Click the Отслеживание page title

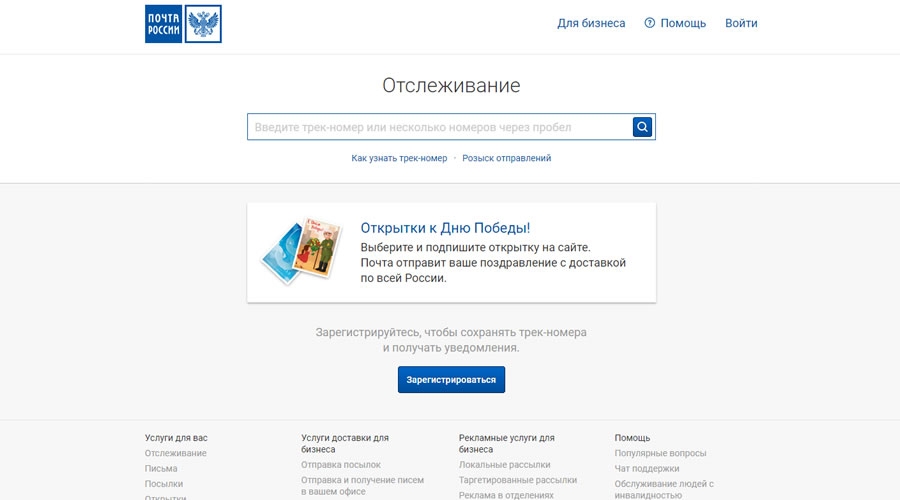(x=451, y=86)
